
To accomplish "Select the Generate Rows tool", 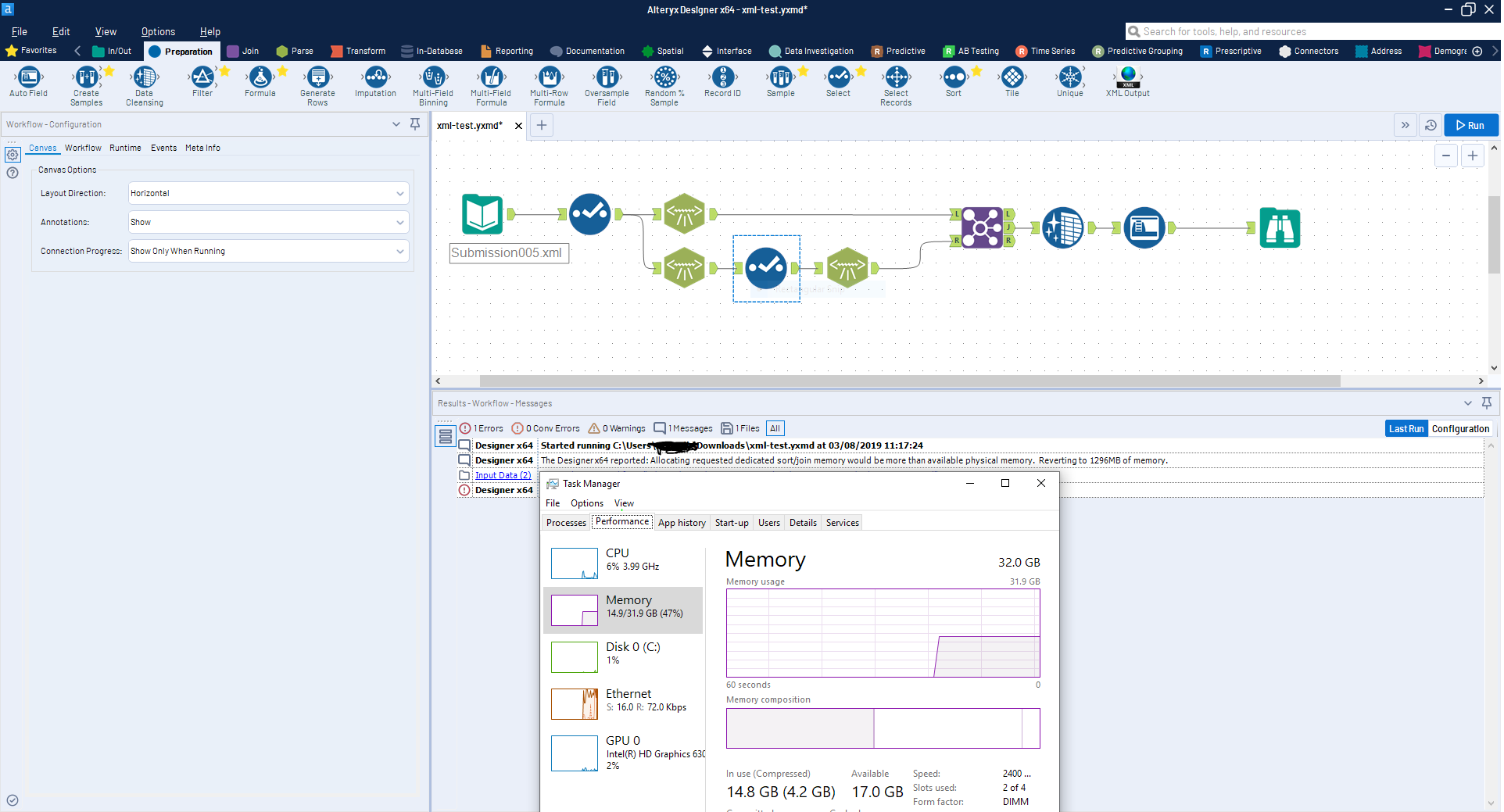I will [317, 82].
